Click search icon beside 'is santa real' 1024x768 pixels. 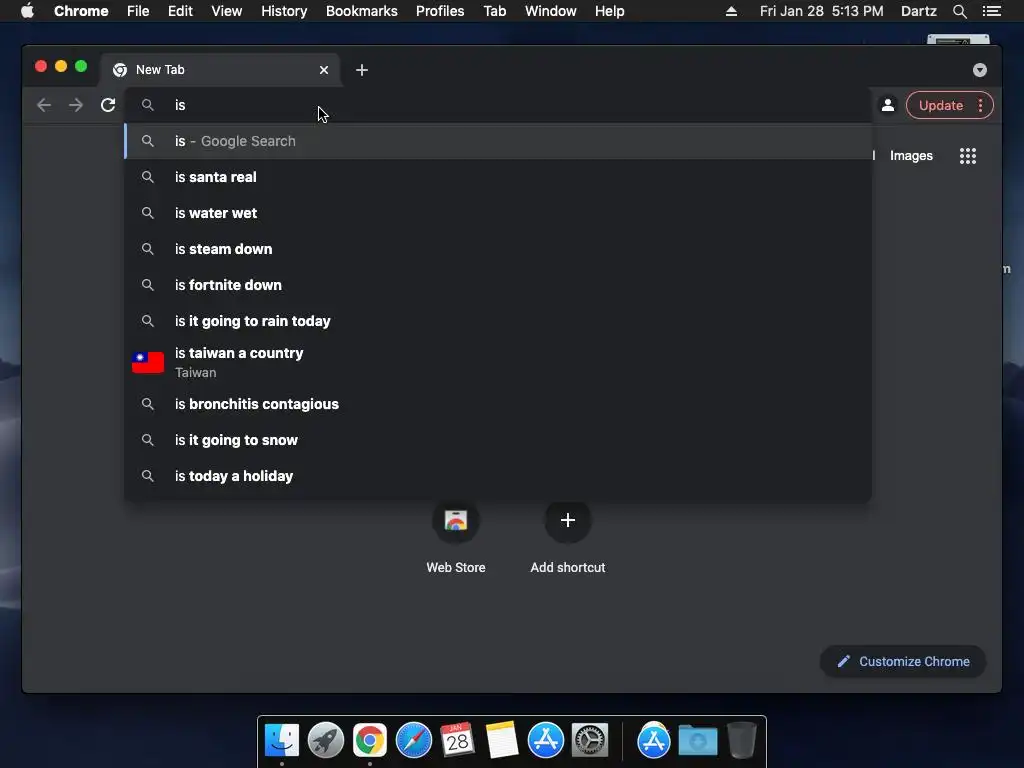[148, 177]
